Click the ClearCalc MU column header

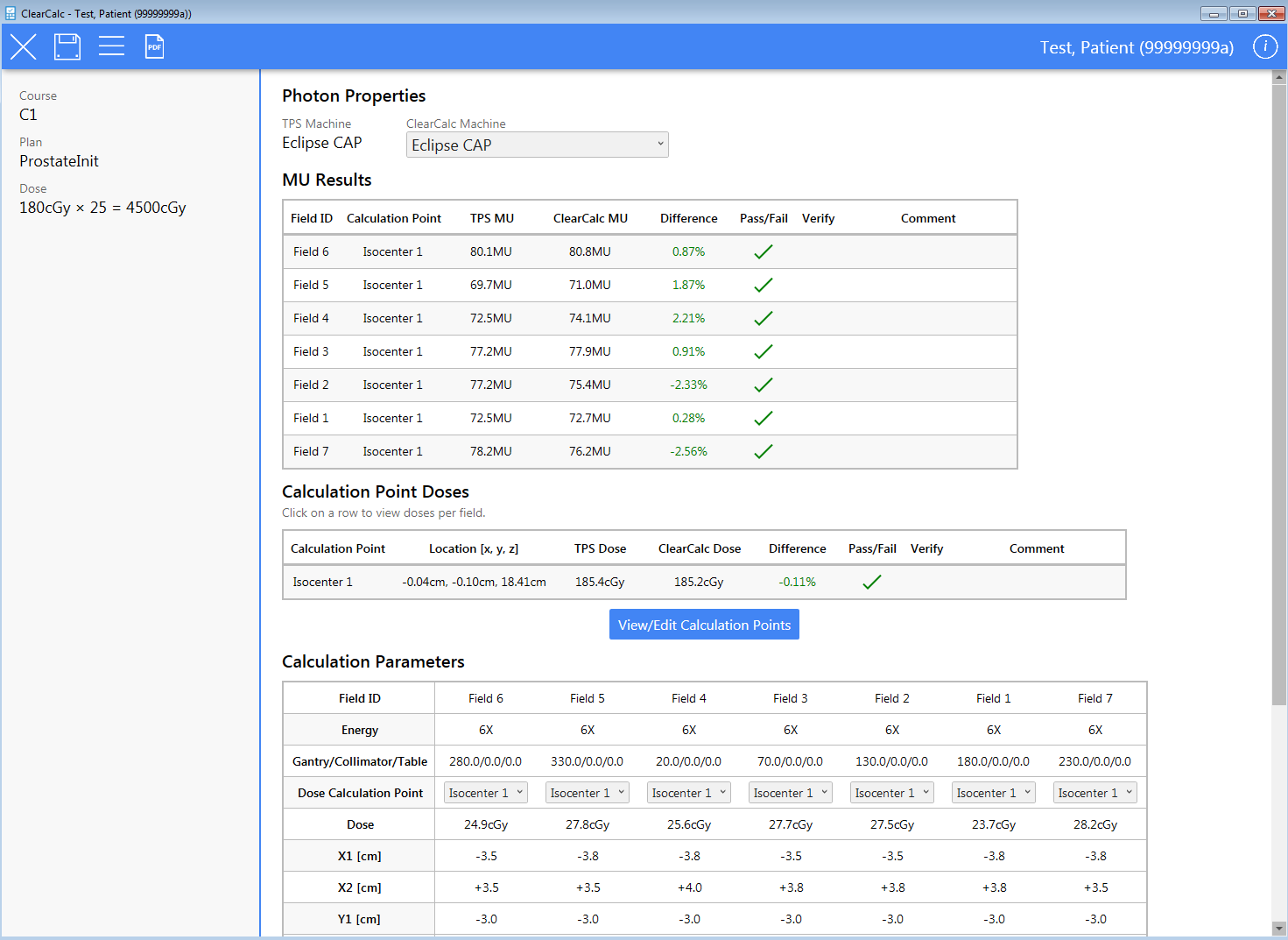click(x=590, y=218)
